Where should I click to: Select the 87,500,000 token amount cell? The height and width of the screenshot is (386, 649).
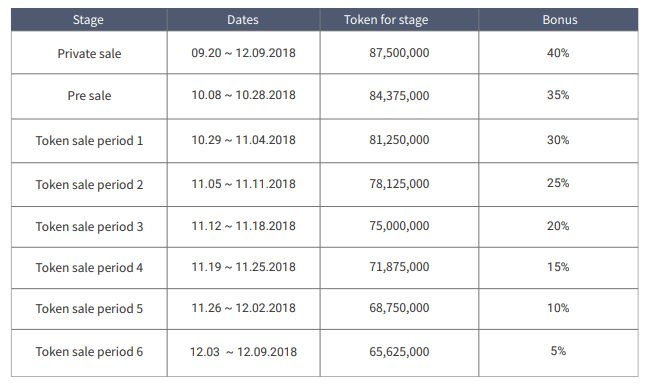click(399, 53)
